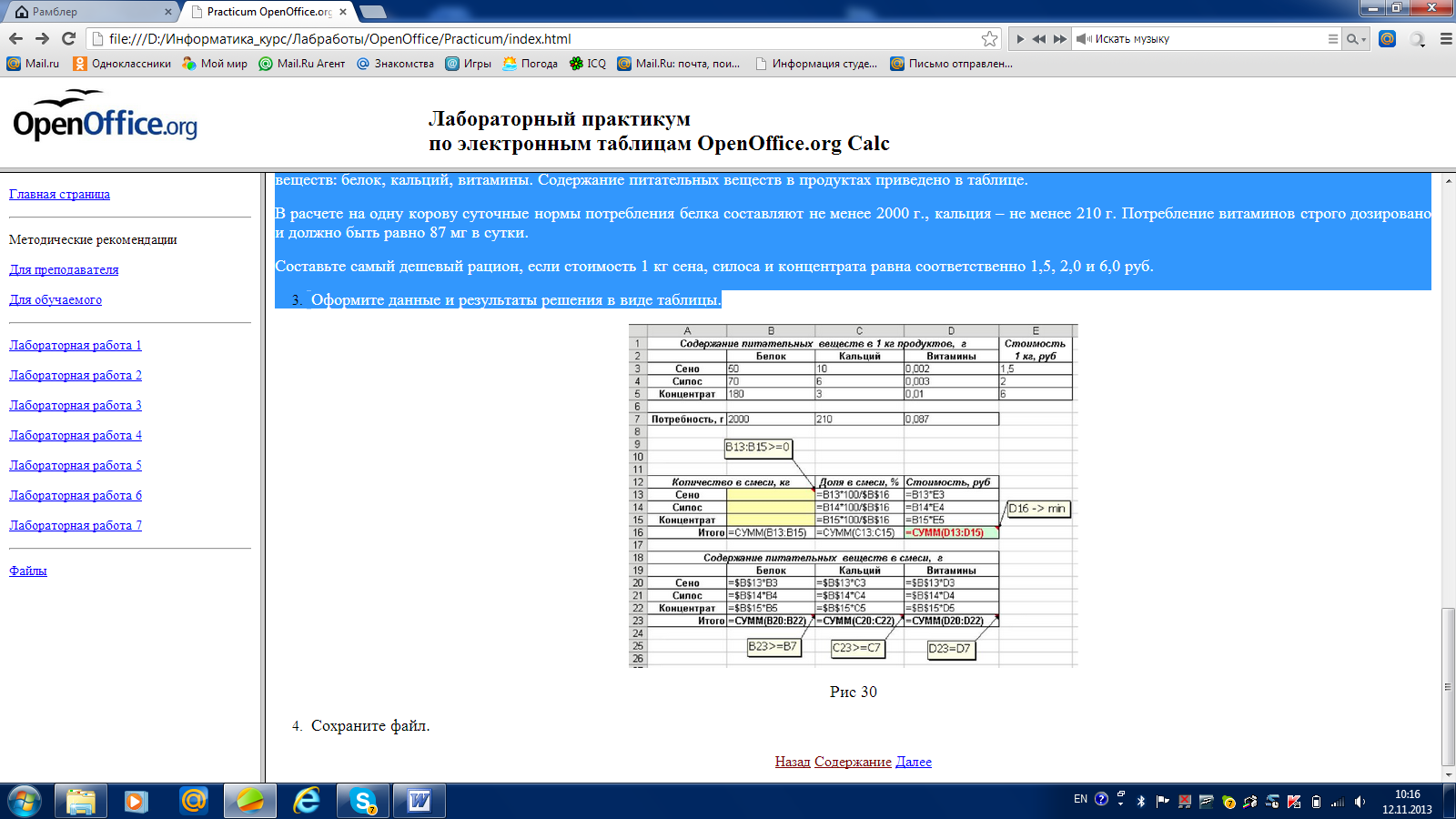Viewport: 1456px width, 819px height.
Task: Open the browser main menu
Action: coord(1445,39)
